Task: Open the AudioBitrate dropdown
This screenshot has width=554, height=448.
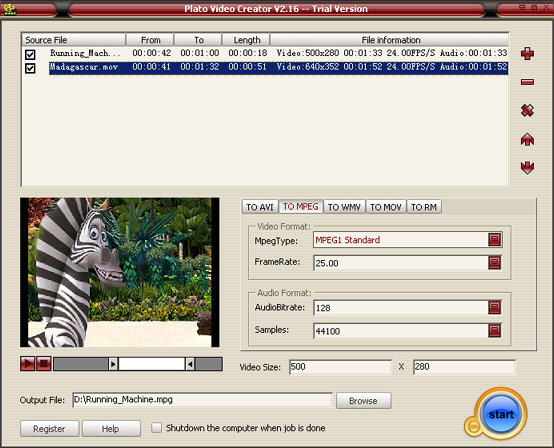Action: point(495,308)
